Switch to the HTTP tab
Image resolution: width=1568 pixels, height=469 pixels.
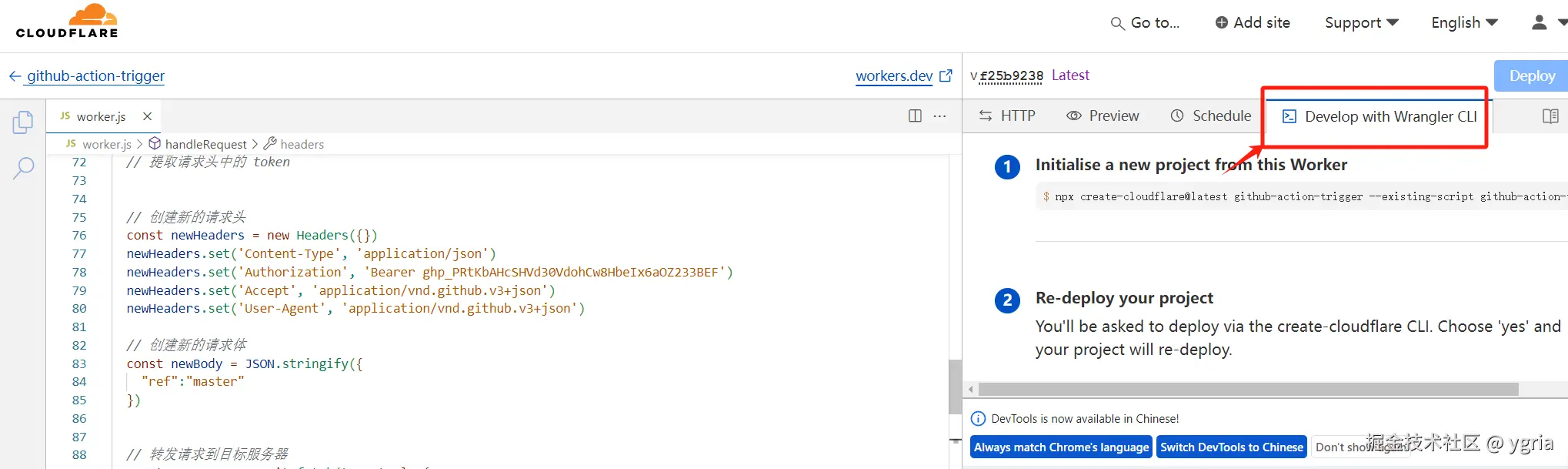1007,116
